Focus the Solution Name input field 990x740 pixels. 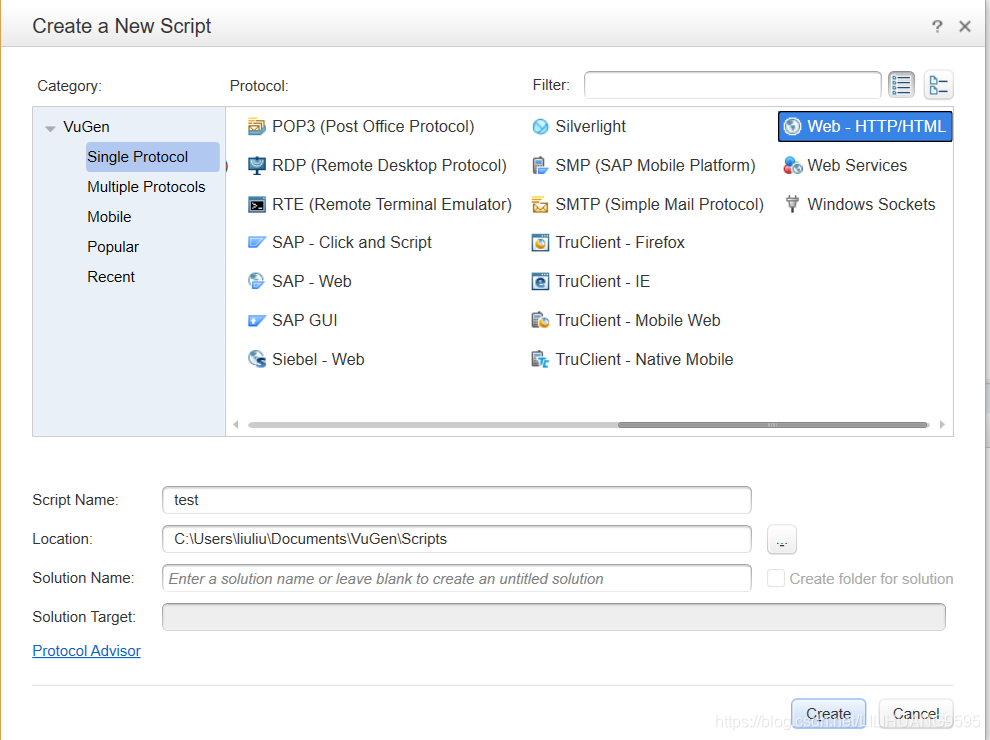456,578
